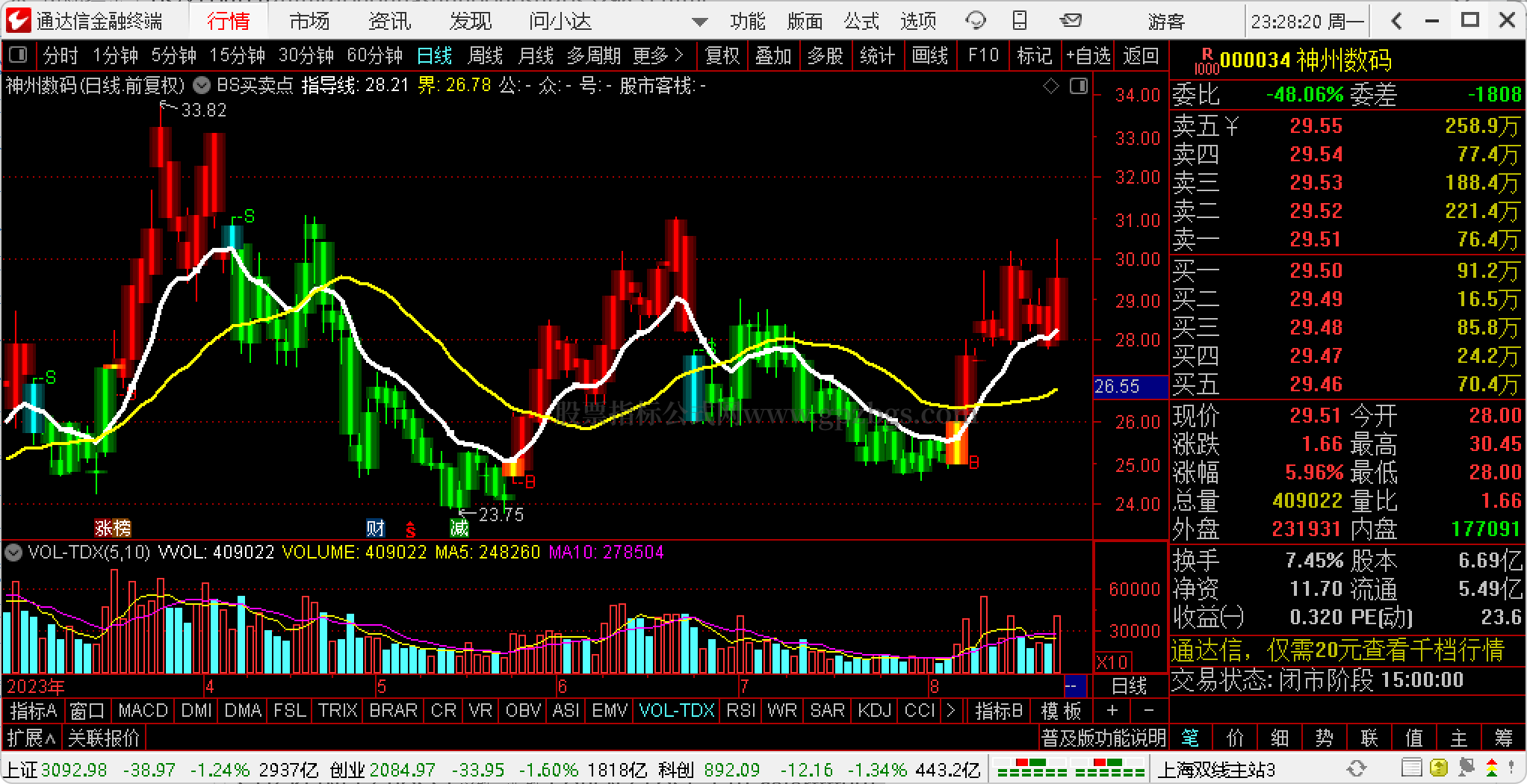Switch chart to 周线 weekly period
1527x784 pixels.
point(485,56)
